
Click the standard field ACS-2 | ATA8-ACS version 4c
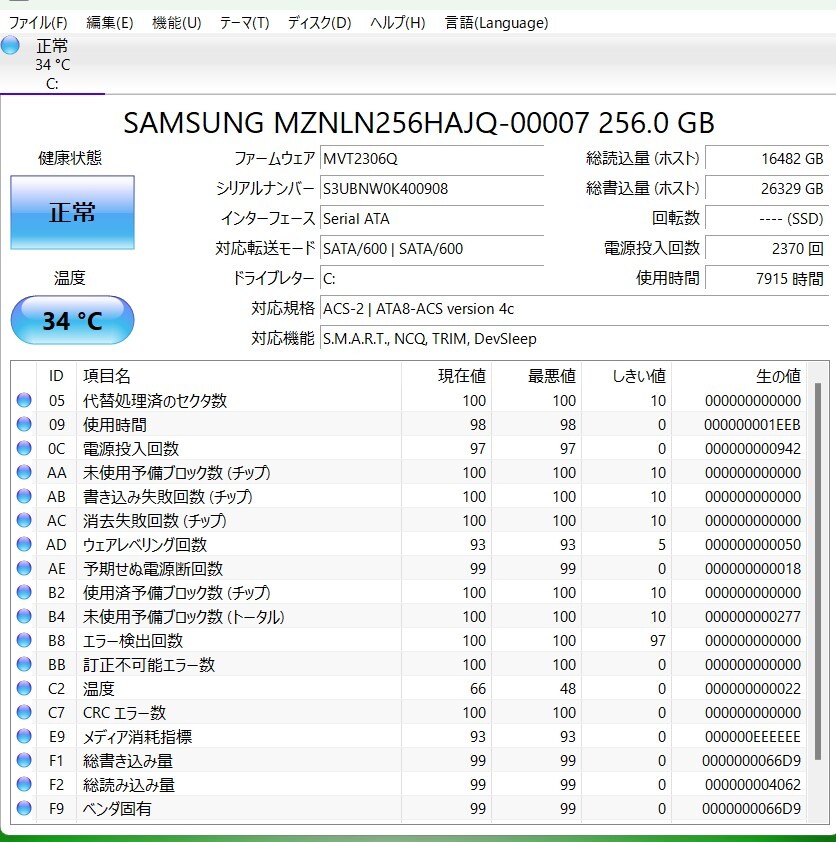pyautogui.click(x=575, y=309)
